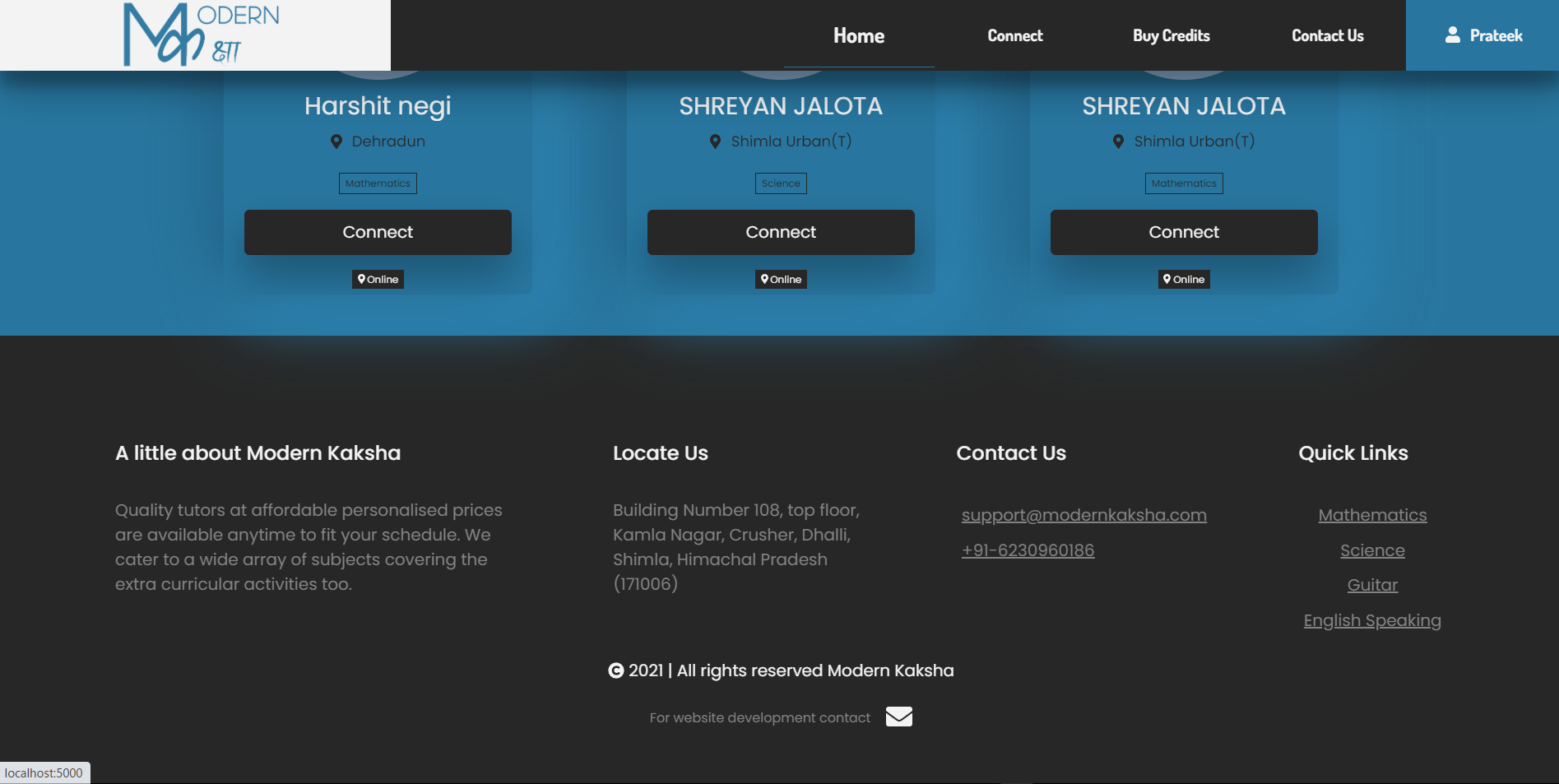Screen dimensions: 1559x784
Task: Click Connect button under Harshit negi
Action: pyautogui.click(x=378, y=231)
